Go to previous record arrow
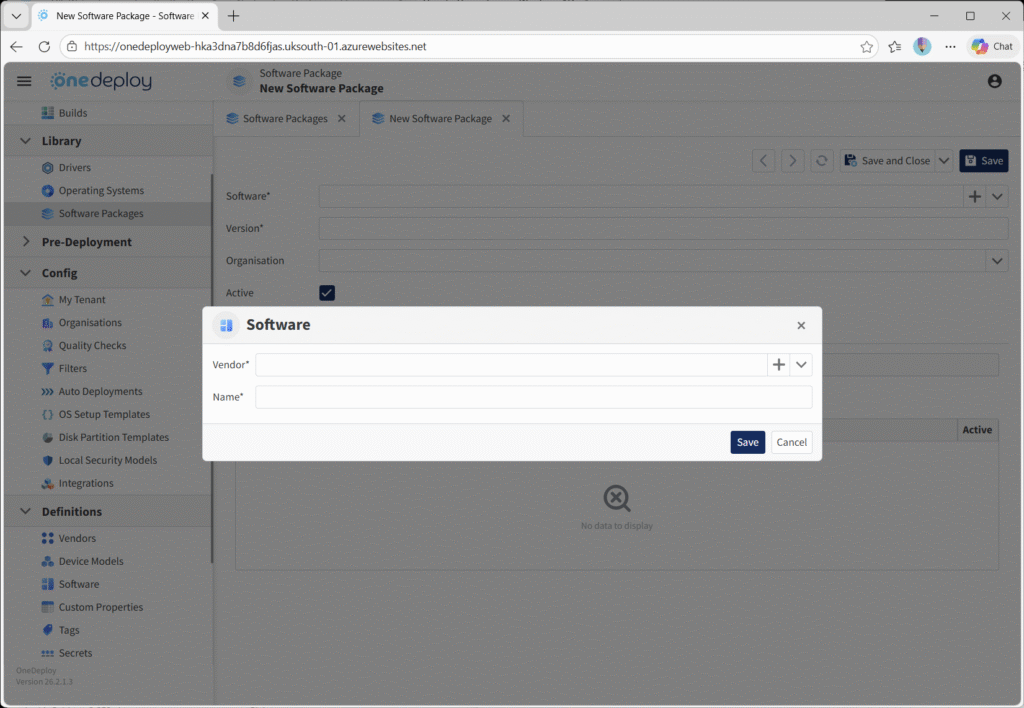1024x708 pixels. (763, 161)
